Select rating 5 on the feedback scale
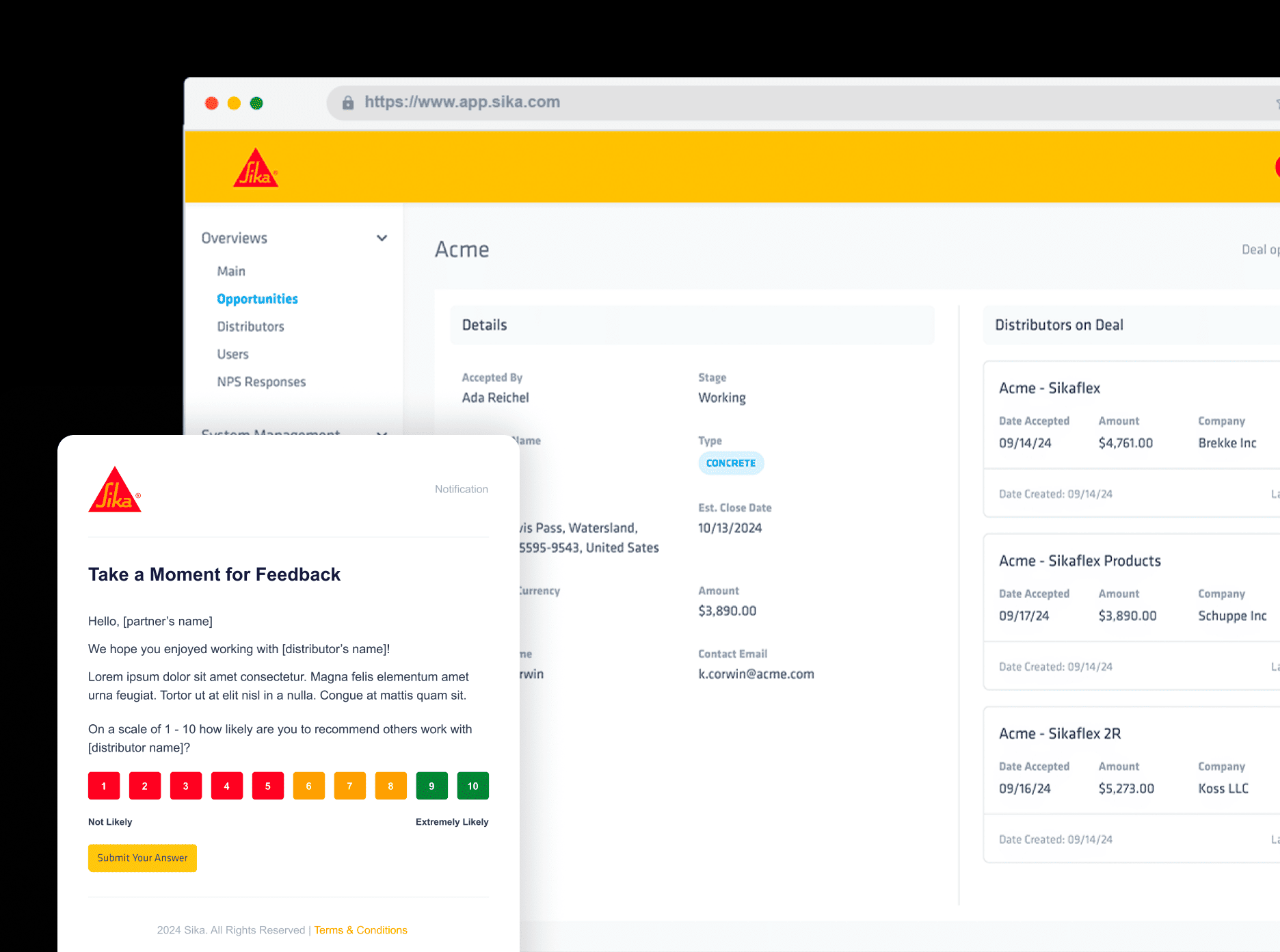The width and height of the screenshot is (1280, 952). tap(268, 786)
